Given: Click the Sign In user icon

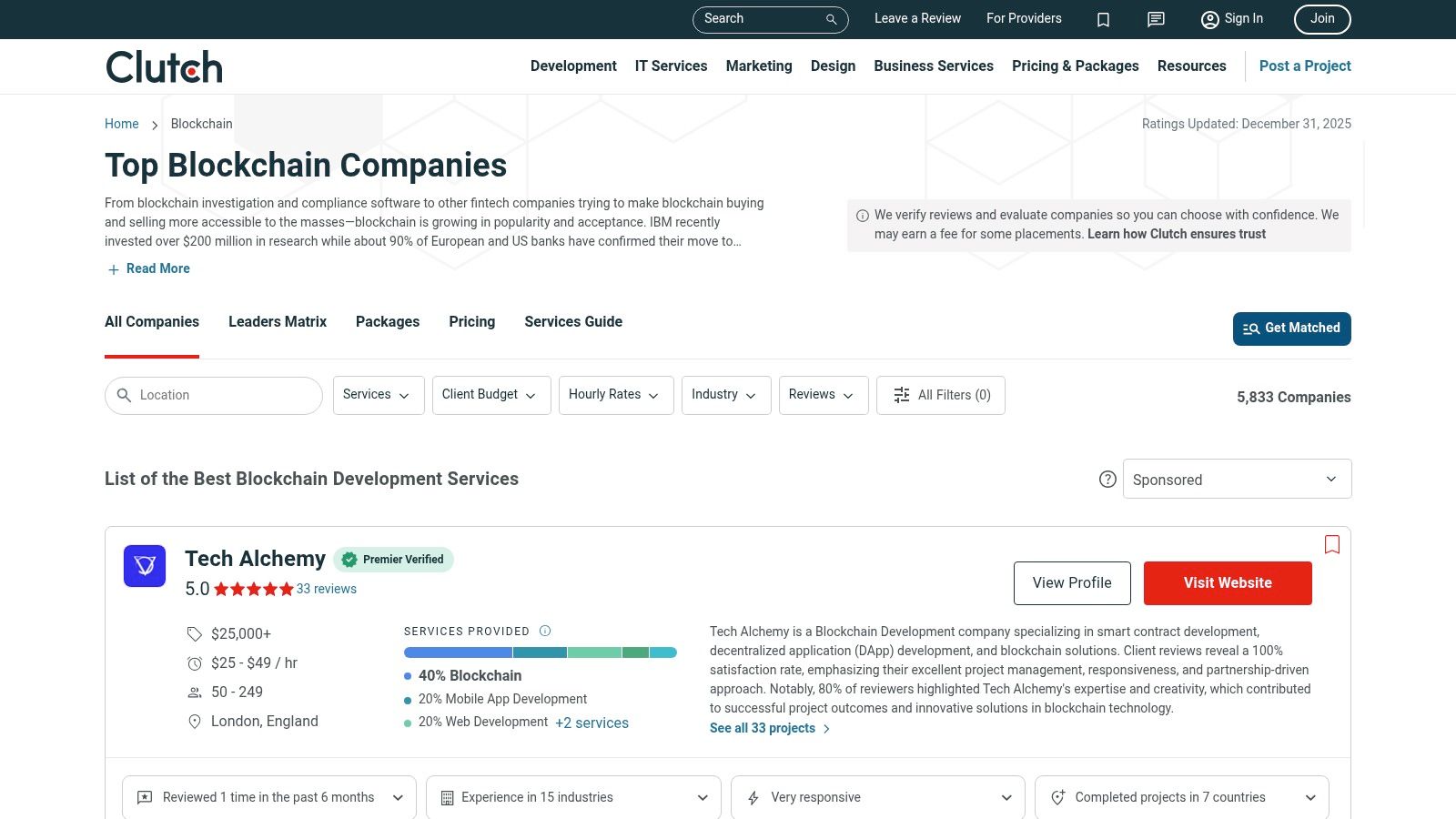Looking at the screenshot, I should tap(1209, 19).
